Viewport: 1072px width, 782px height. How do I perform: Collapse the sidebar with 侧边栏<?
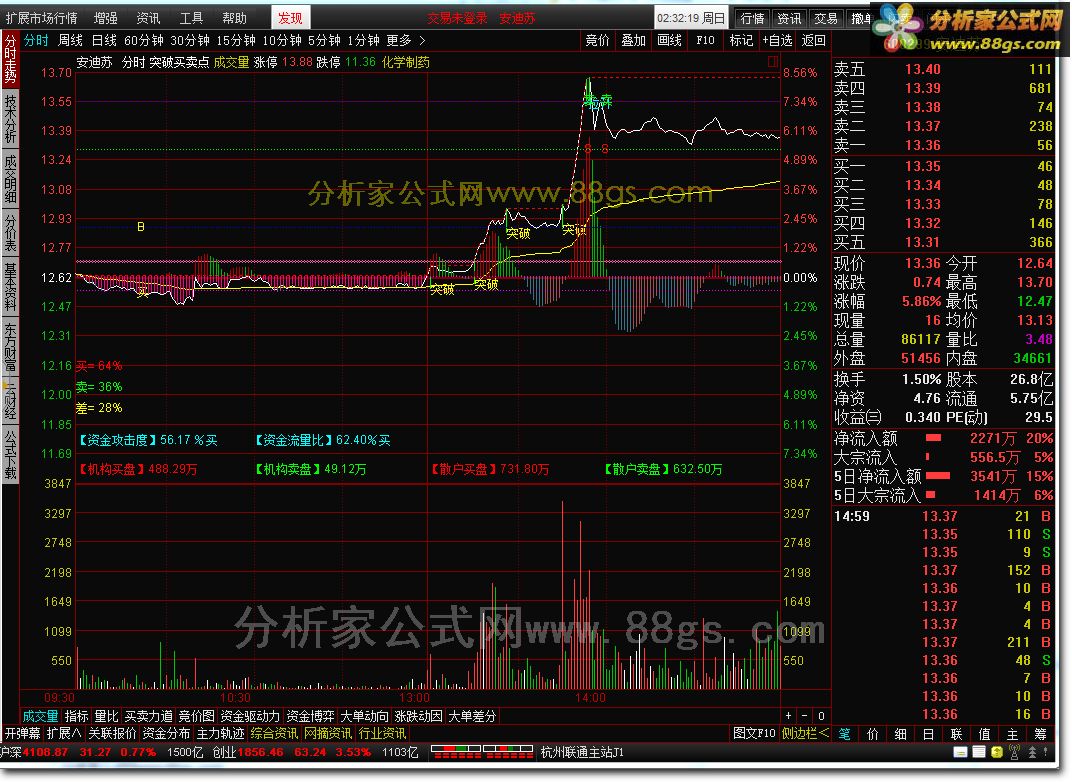pos(805,733)
